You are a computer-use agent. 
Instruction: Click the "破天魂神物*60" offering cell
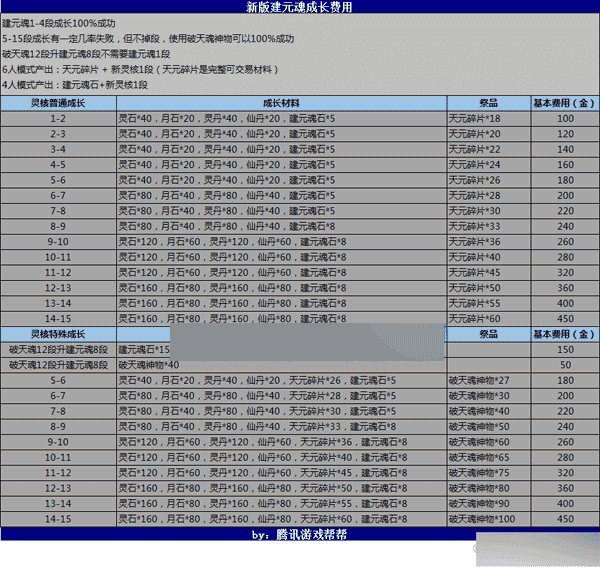pyautogui.click(x=489, y=442)
